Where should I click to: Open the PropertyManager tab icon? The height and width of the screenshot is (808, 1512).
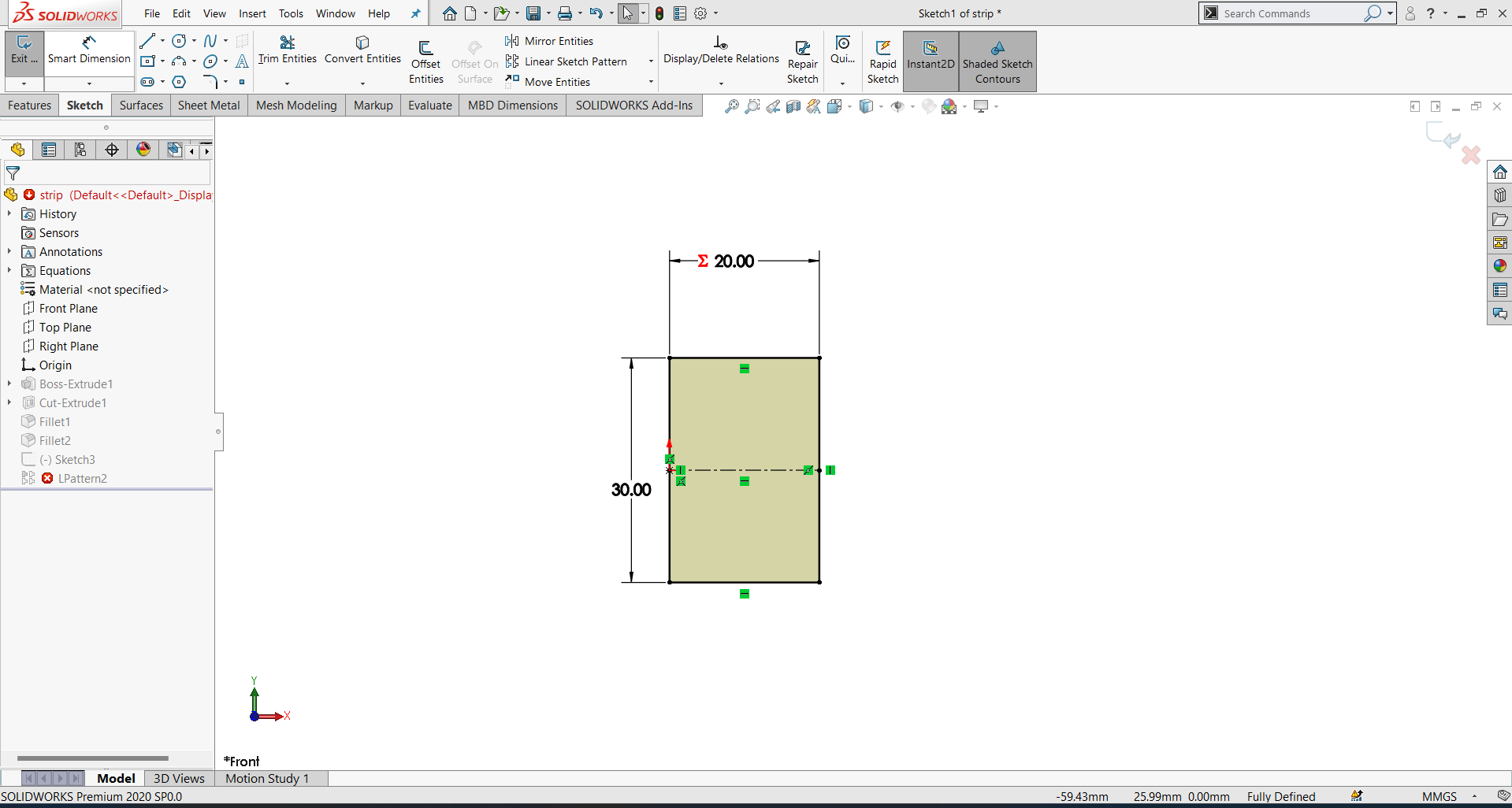pyautogui.click(x=49, y=150)
